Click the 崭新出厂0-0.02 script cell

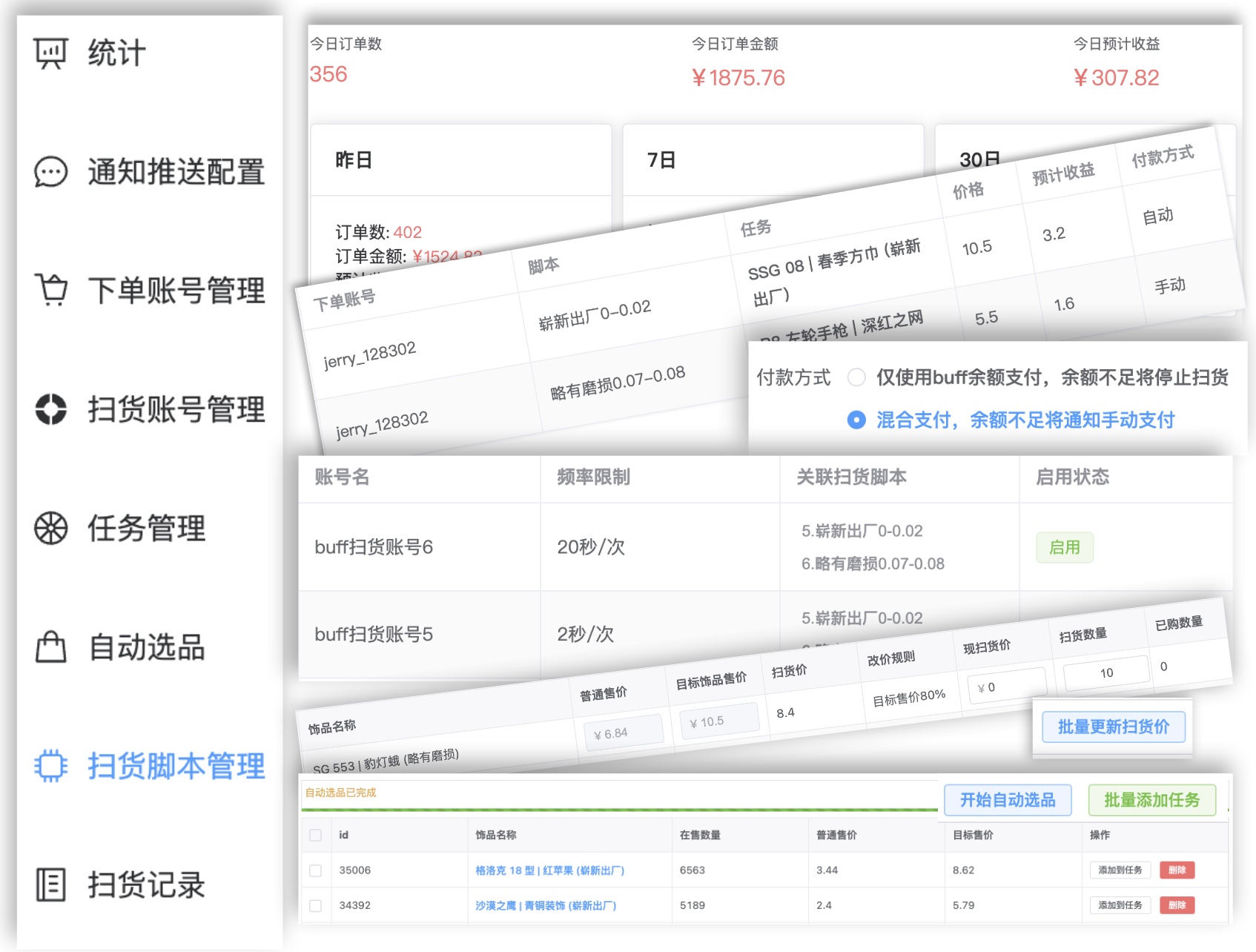pos(595,314)
